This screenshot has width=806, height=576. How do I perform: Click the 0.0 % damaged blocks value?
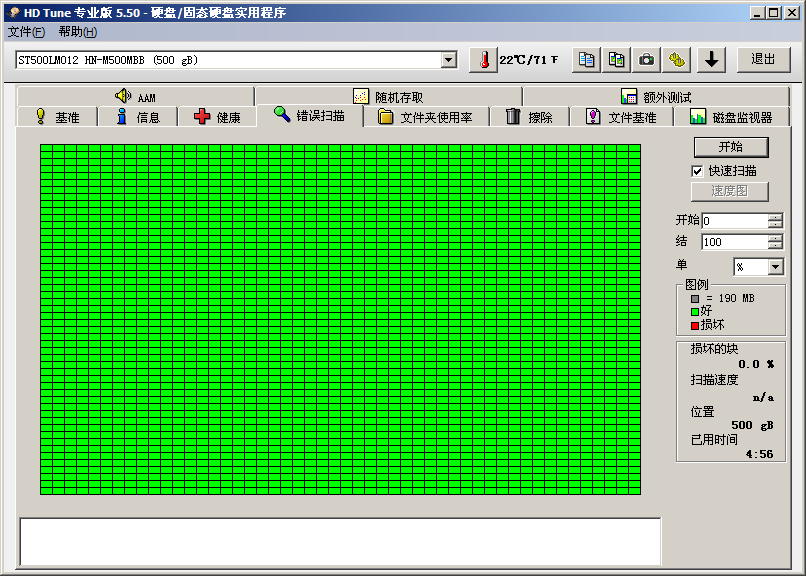(756, 364)
